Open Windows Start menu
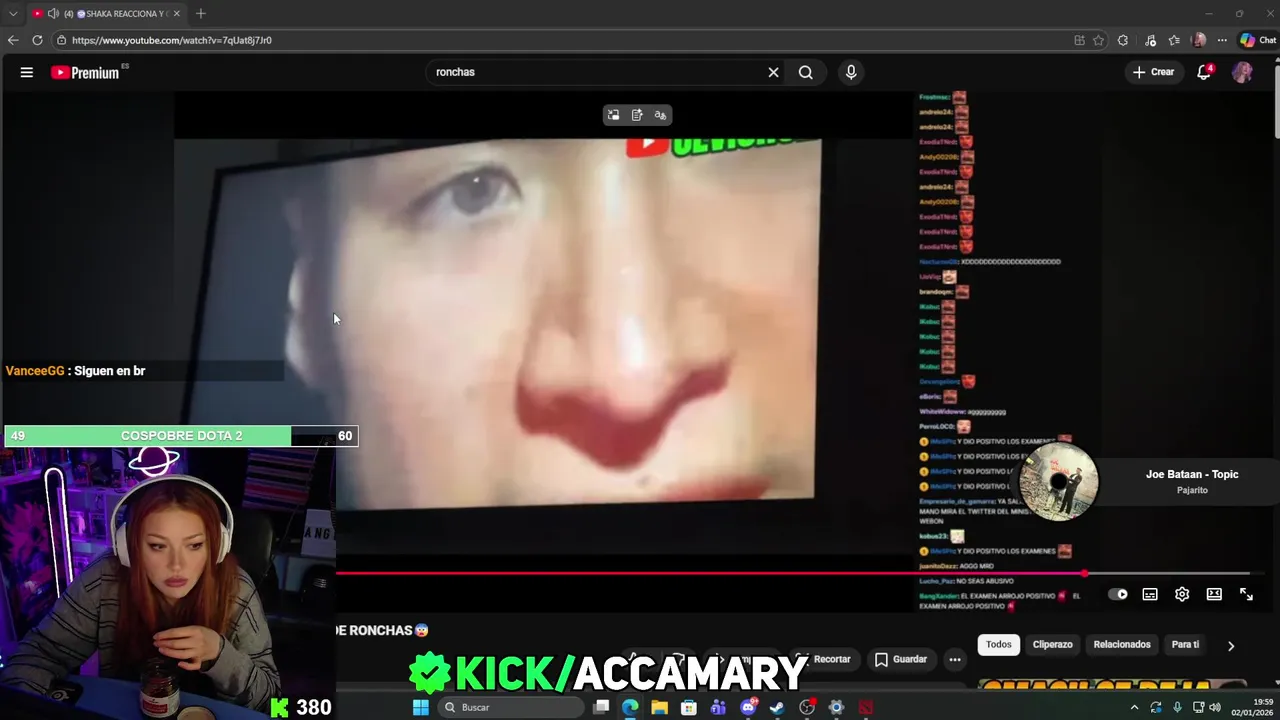 click(x=421, y=707)
